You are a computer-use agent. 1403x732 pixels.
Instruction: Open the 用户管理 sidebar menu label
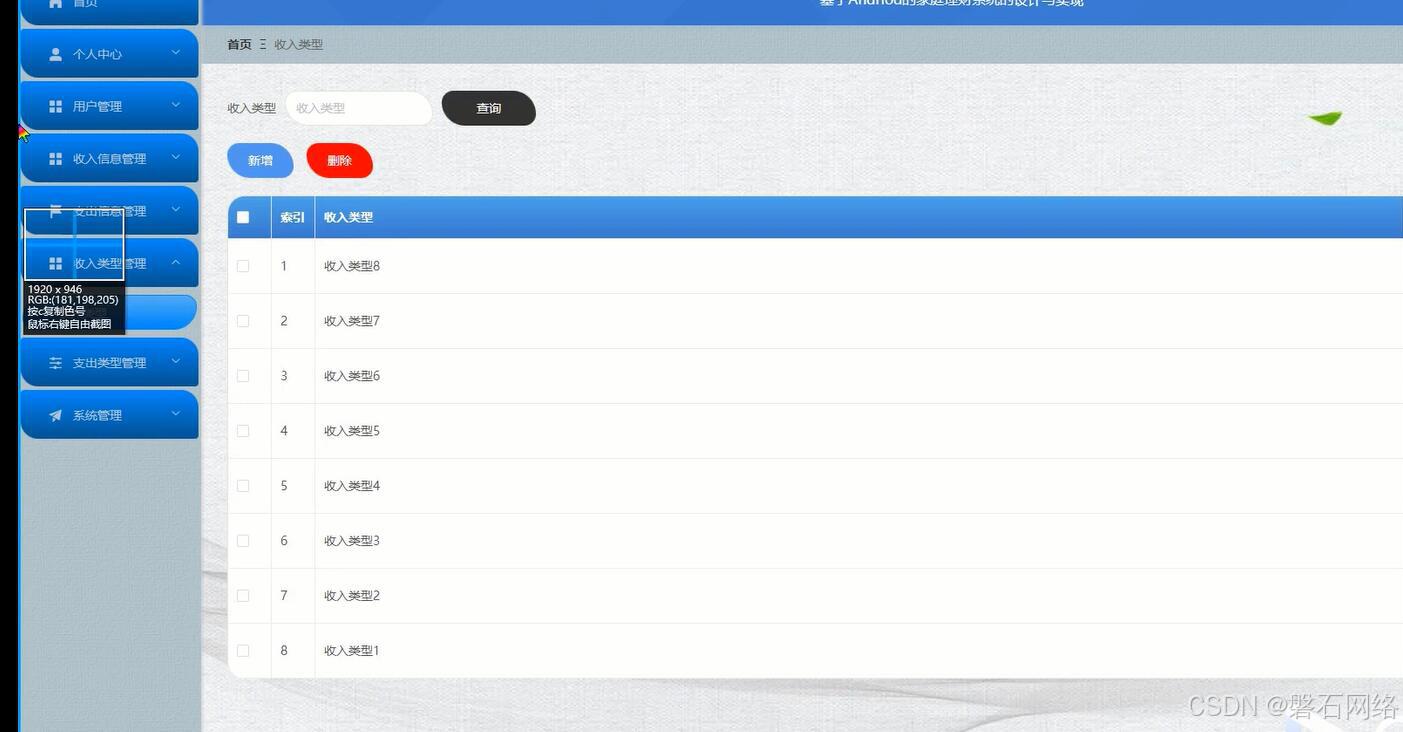tap(97, 106)
